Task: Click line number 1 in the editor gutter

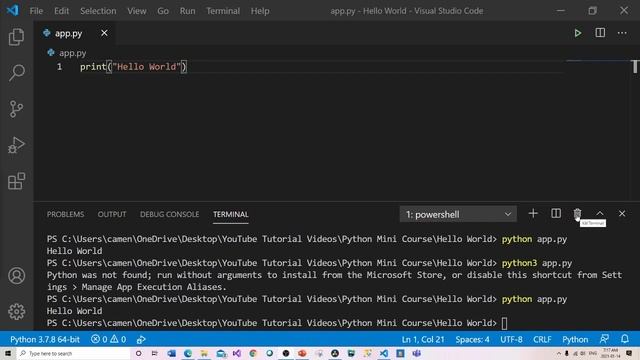Action: (60, 67)
